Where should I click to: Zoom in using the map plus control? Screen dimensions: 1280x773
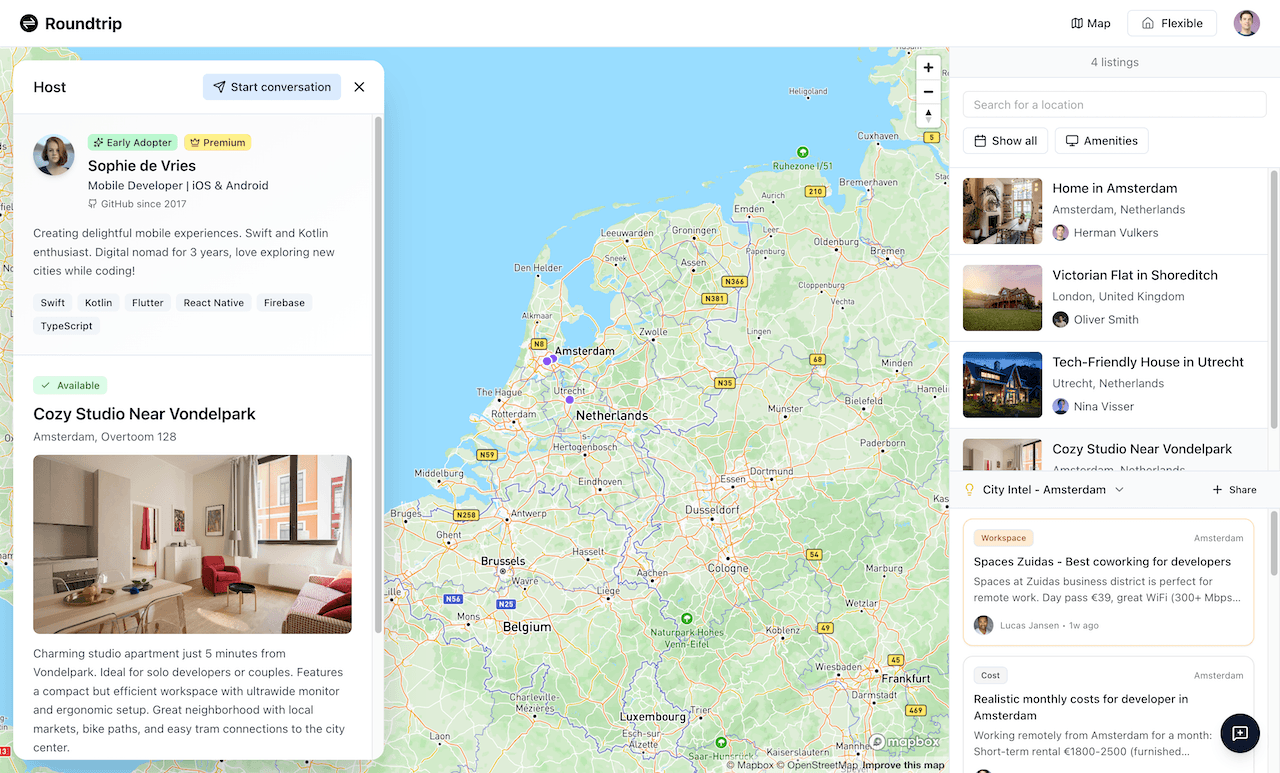click(928, 67)
